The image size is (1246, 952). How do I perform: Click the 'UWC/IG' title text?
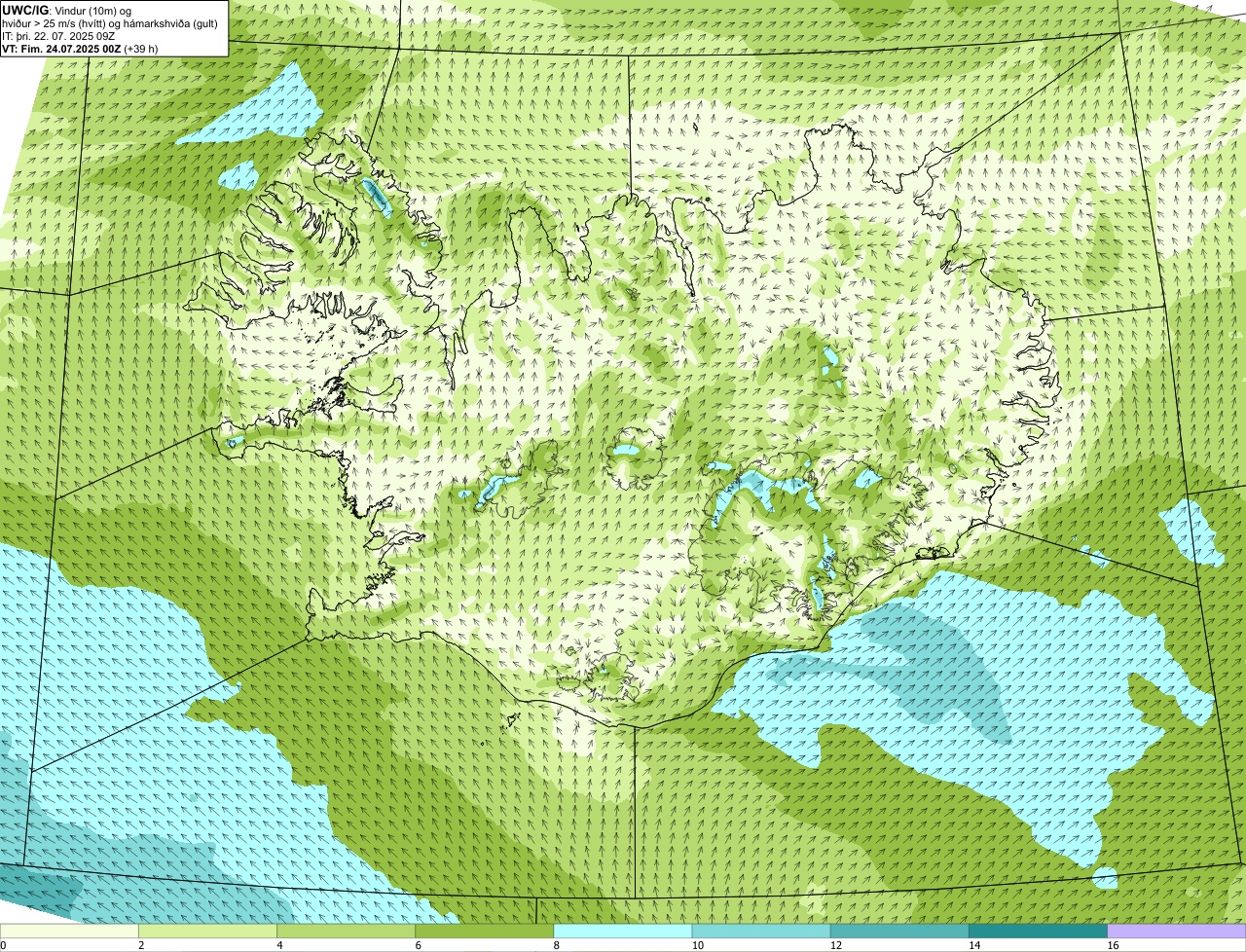click(x=26, y=11)
